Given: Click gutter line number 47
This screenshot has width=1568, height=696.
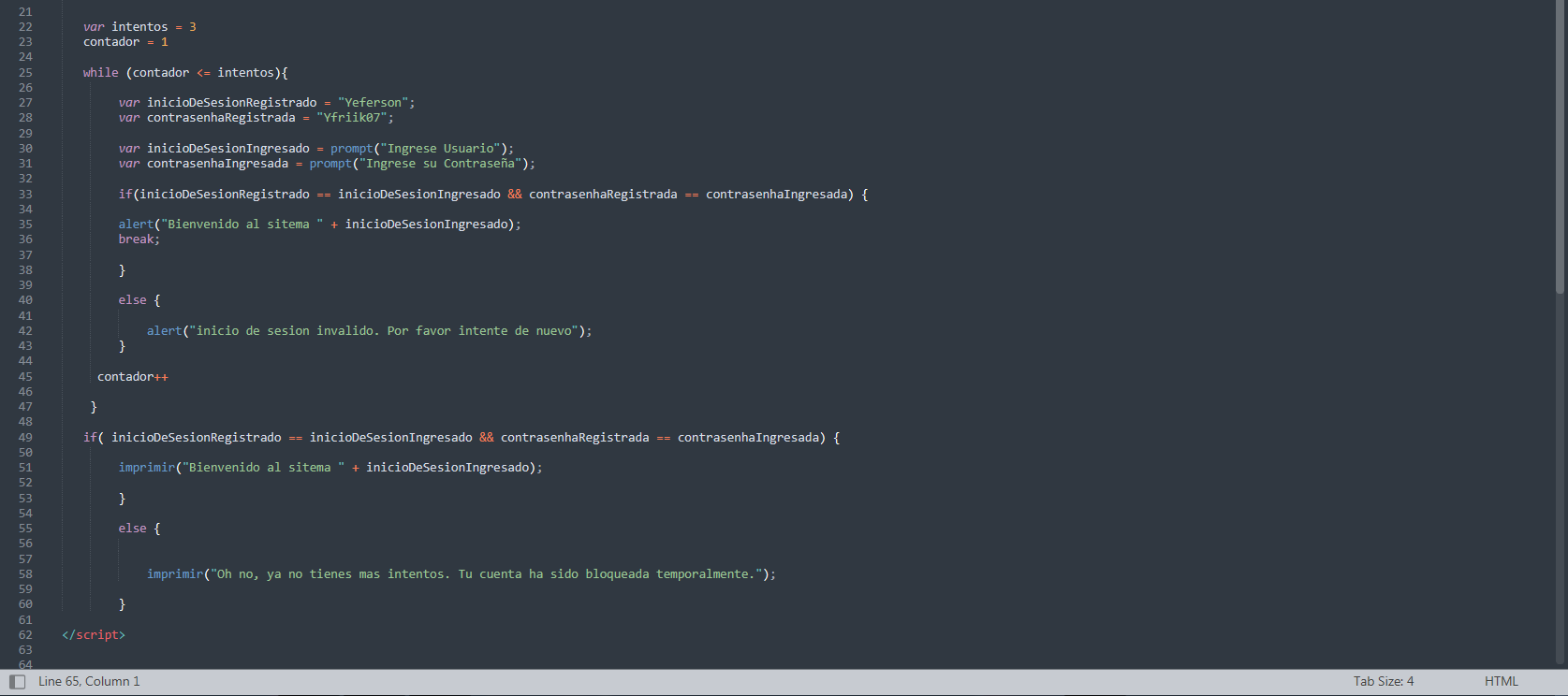Looking at the screenshot, I should (25, 407).
